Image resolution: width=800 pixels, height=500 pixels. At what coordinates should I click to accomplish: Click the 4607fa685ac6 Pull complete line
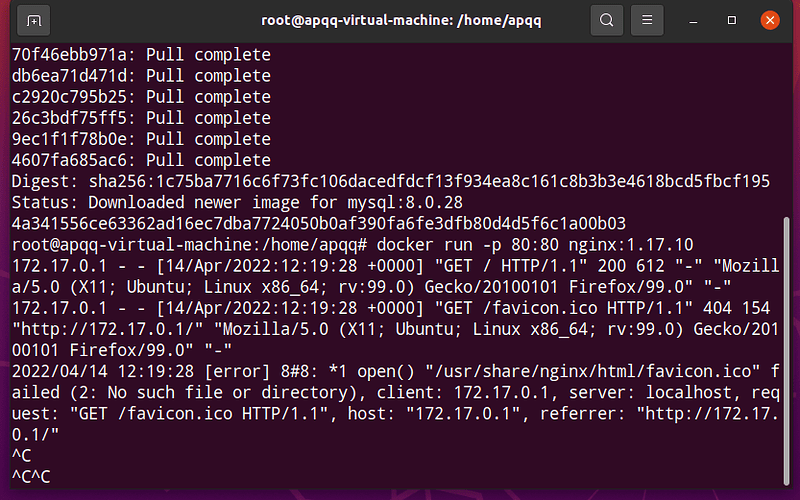coord(141,160)
